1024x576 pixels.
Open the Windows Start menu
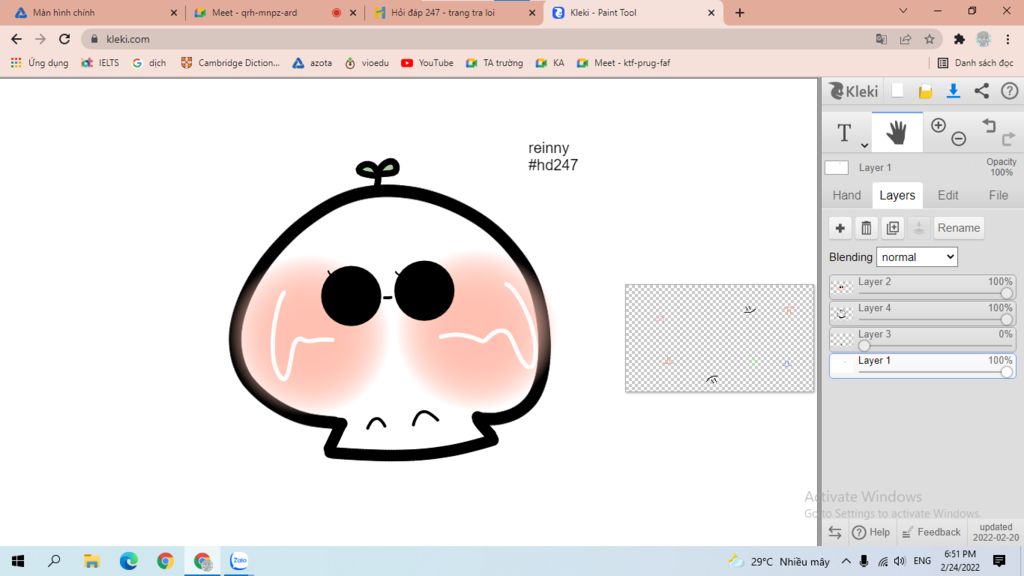(x=18, y=561)
